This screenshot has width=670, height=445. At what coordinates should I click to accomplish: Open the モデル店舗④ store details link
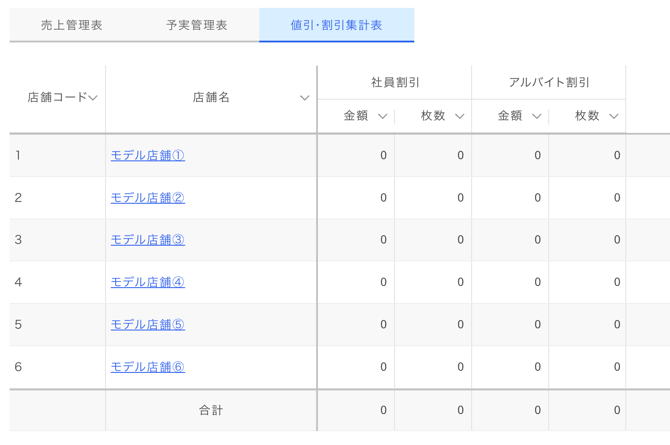pos(147,282)
